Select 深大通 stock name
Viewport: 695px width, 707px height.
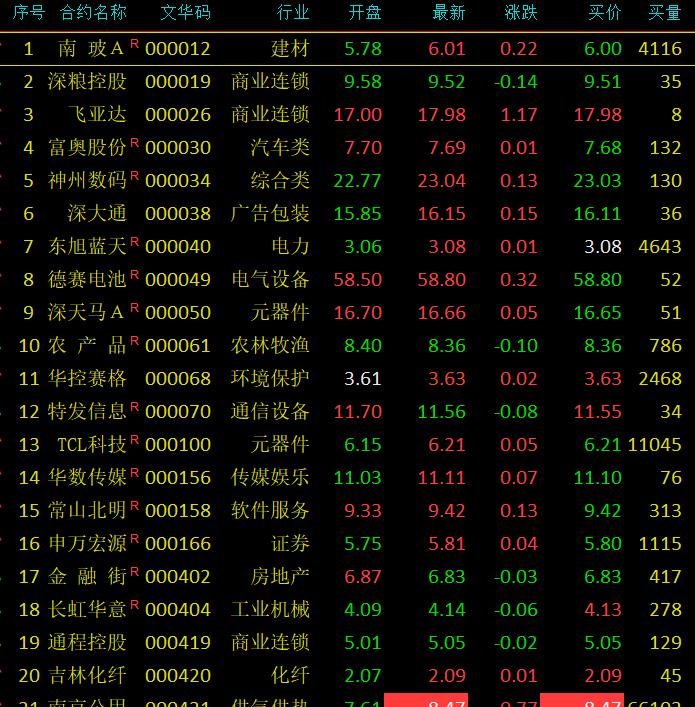(x=97, y=213)
